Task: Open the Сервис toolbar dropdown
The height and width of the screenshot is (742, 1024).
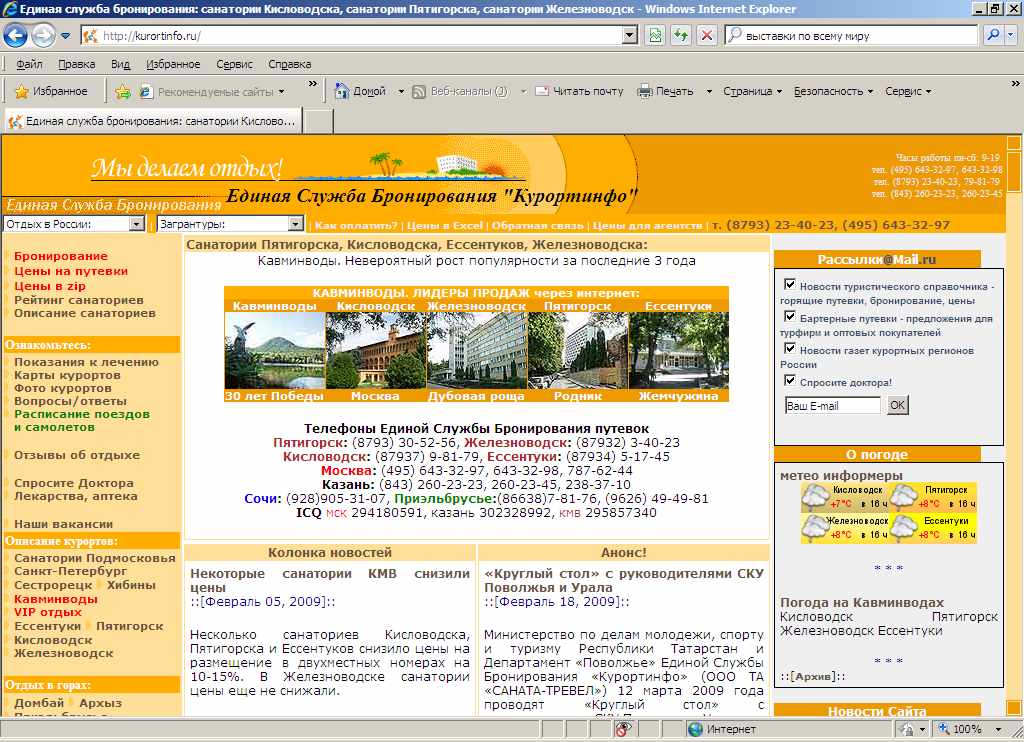Action: (x=908, y=91)
